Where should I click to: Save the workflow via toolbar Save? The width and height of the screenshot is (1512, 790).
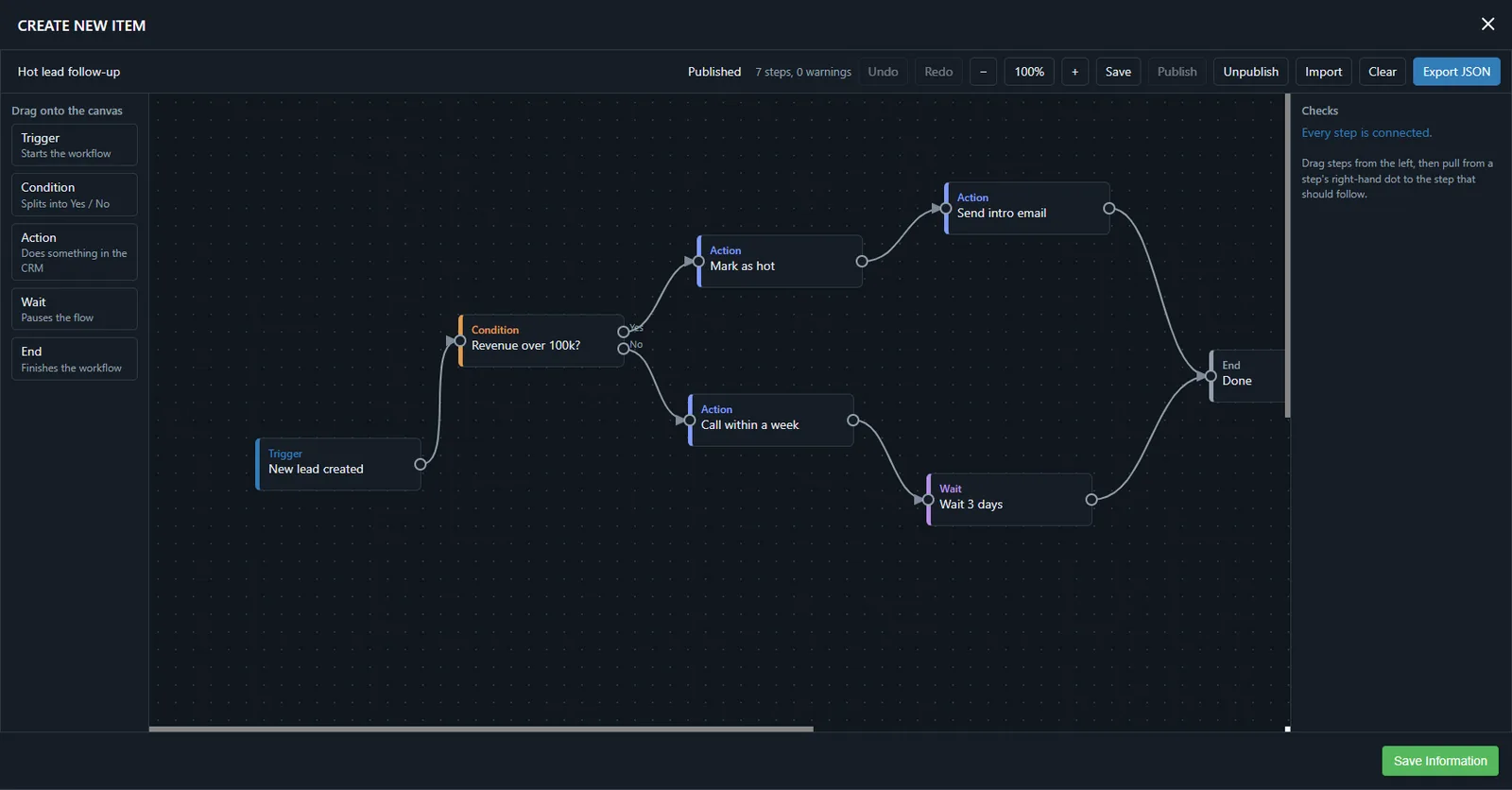click(1118, 72)
